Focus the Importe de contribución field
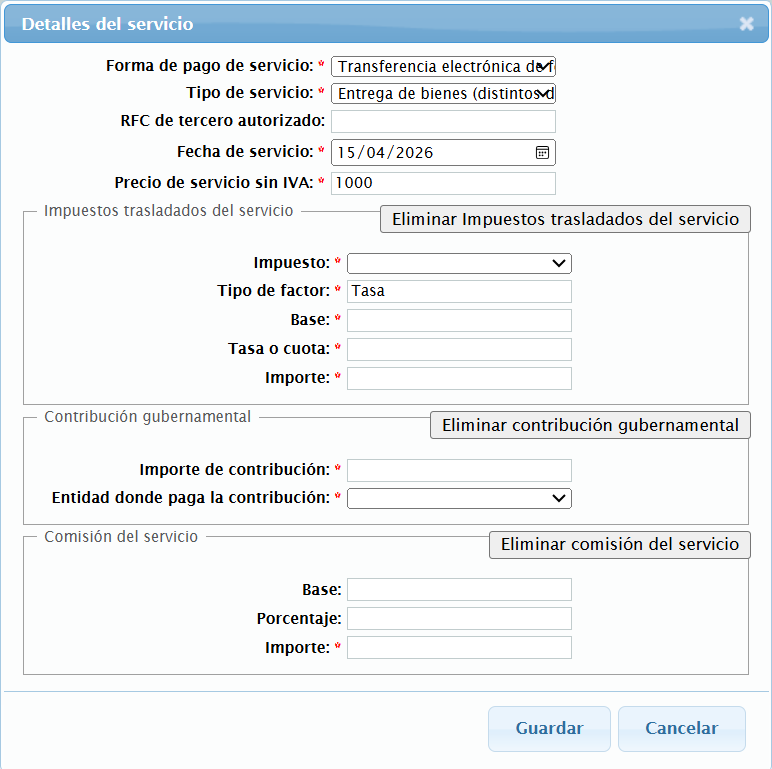772x769 pixels. coord(459,470)
